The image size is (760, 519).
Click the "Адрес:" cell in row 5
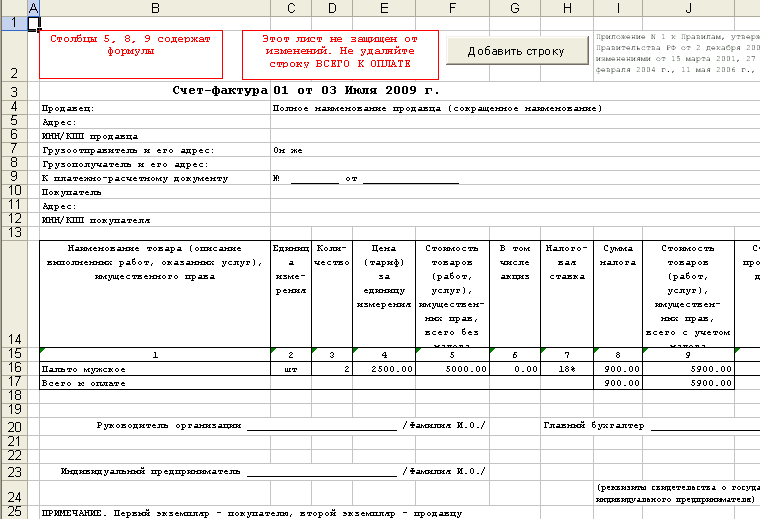(x=155, y=122)
